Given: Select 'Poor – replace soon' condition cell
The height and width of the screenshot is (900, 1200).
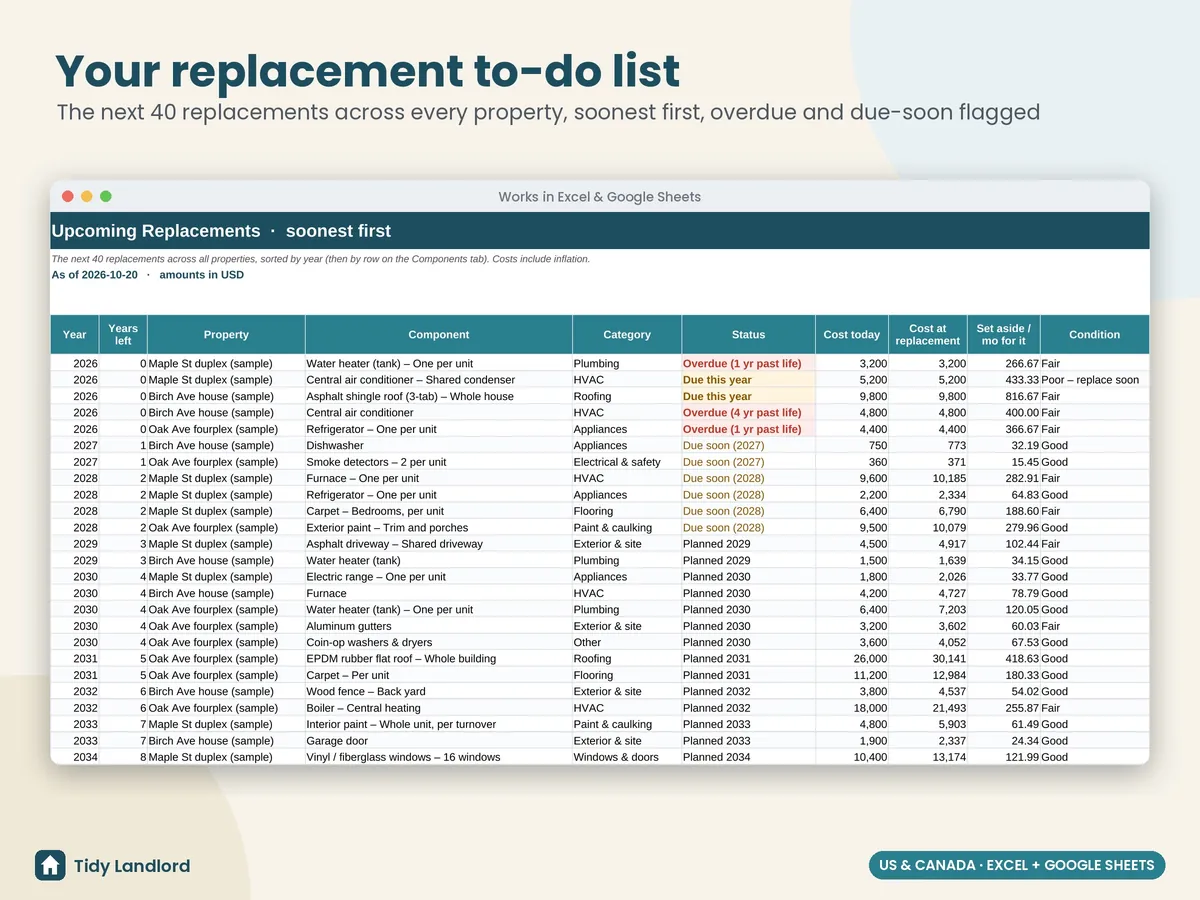Looking at the screenshot, I should [1095, 380].
